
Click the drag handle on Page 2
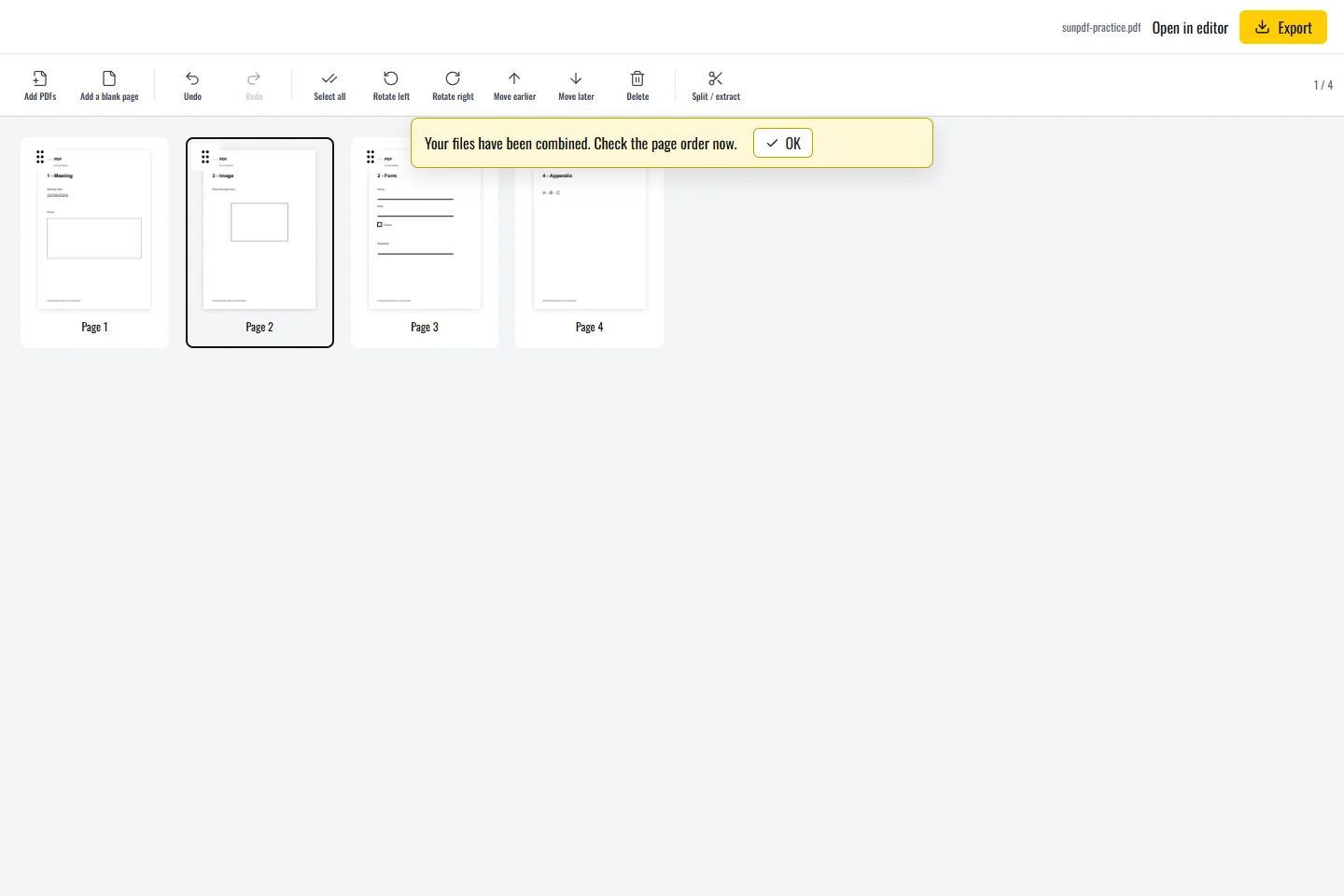click(205, 157)
